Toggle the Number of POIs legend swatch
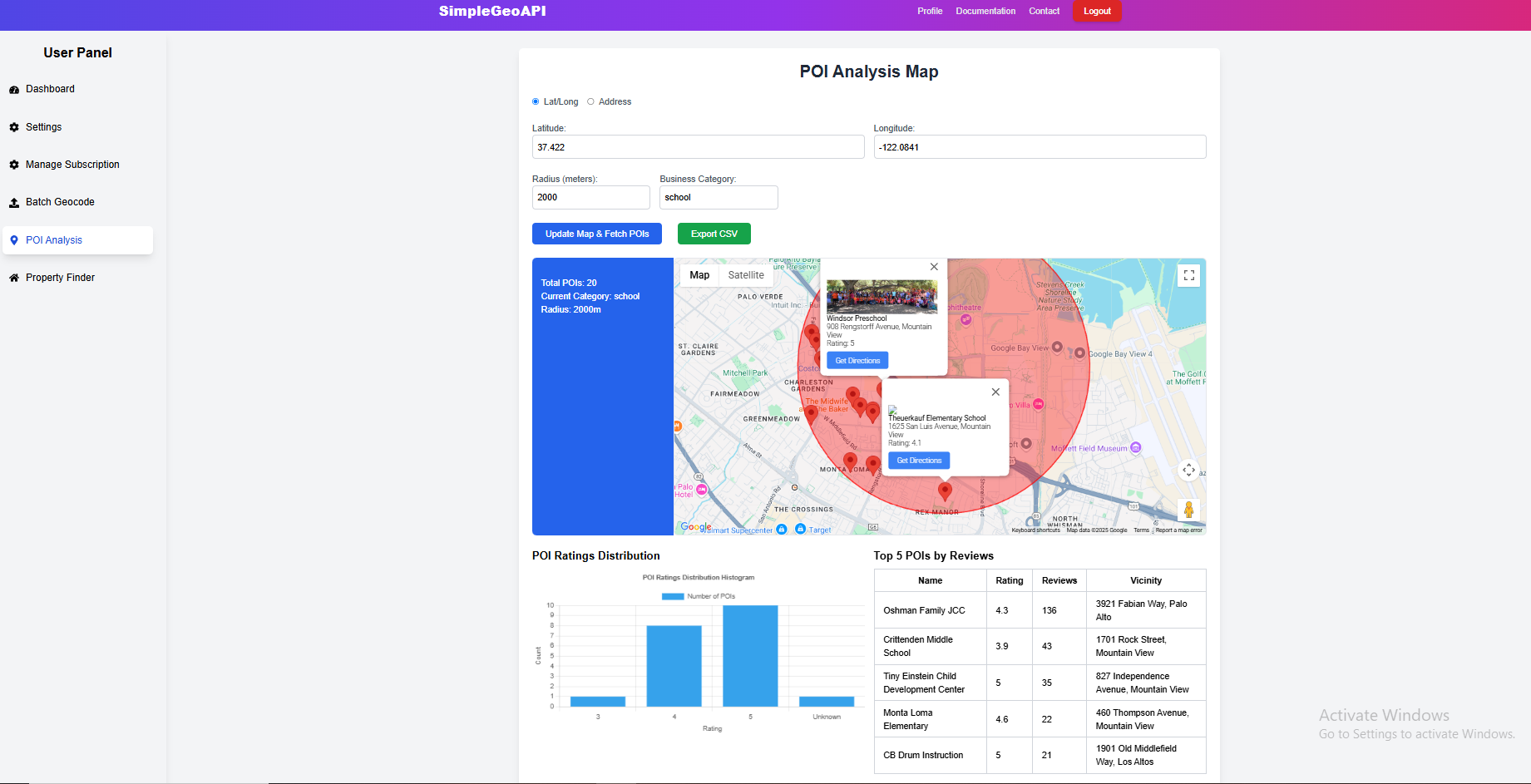 [x=672, y=596]
